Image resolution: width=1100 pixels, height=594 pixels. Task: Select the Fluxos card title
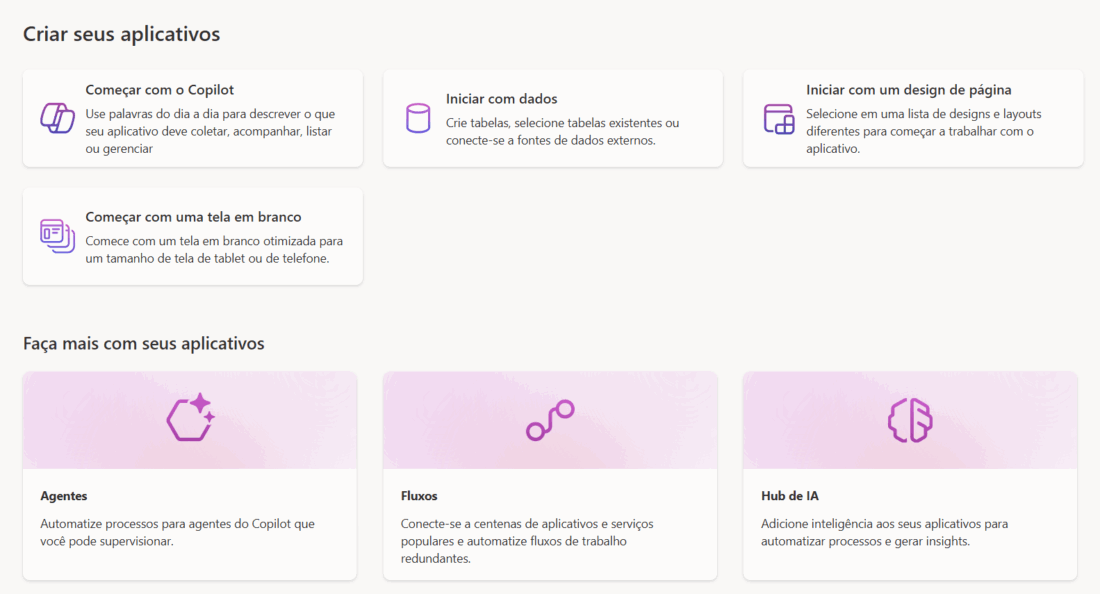(419, 496)
